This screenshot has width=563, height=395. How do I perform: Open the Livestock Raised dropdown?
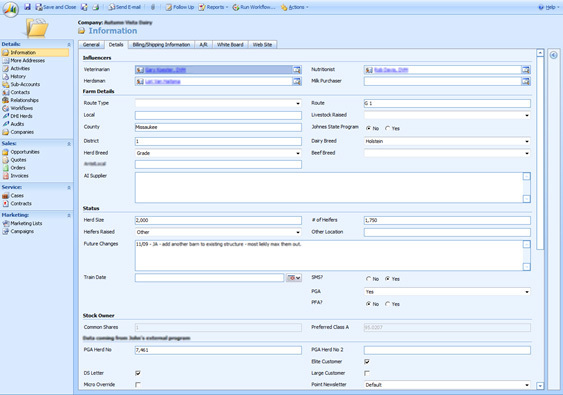(x=447, y=115)
